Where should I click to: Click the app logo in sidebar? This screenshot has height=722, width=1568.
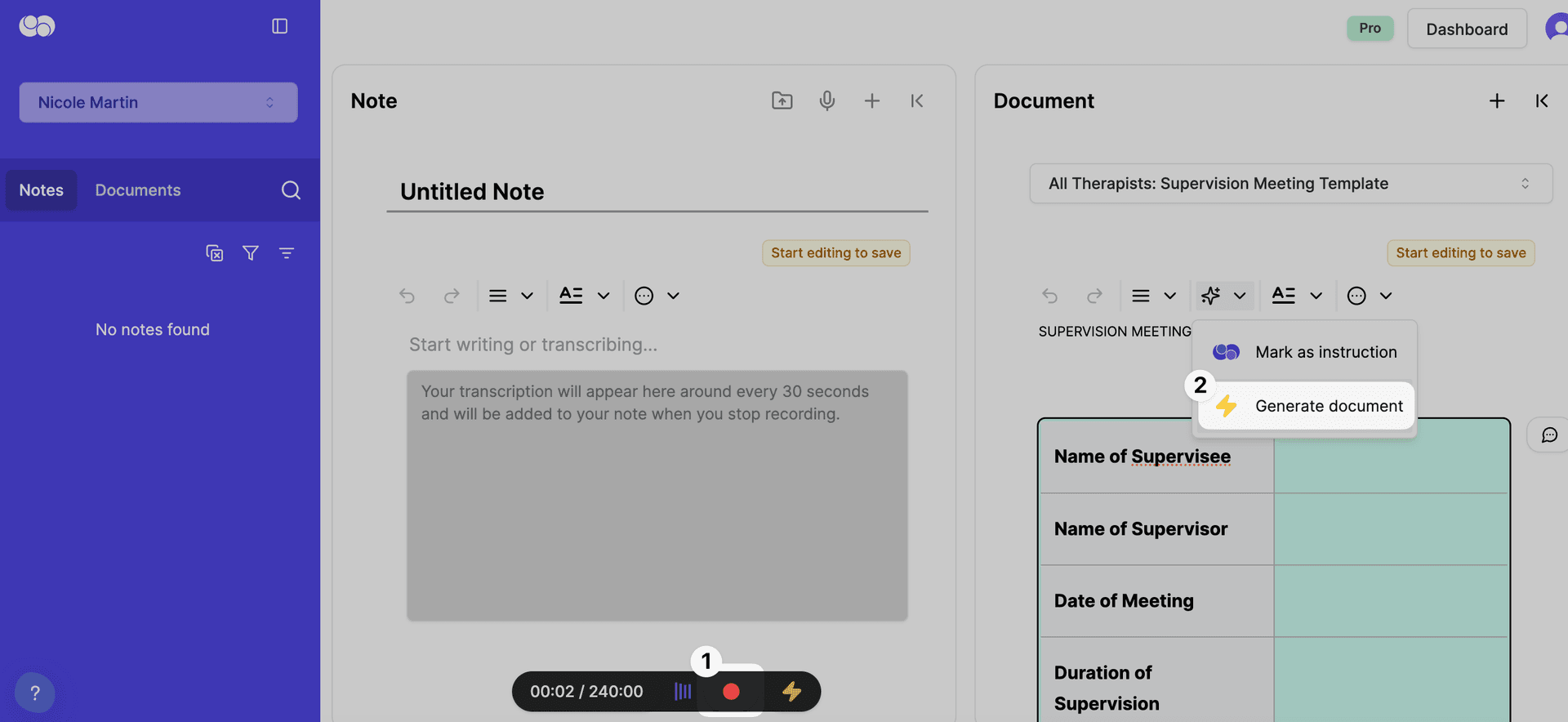tap(37, 26)
